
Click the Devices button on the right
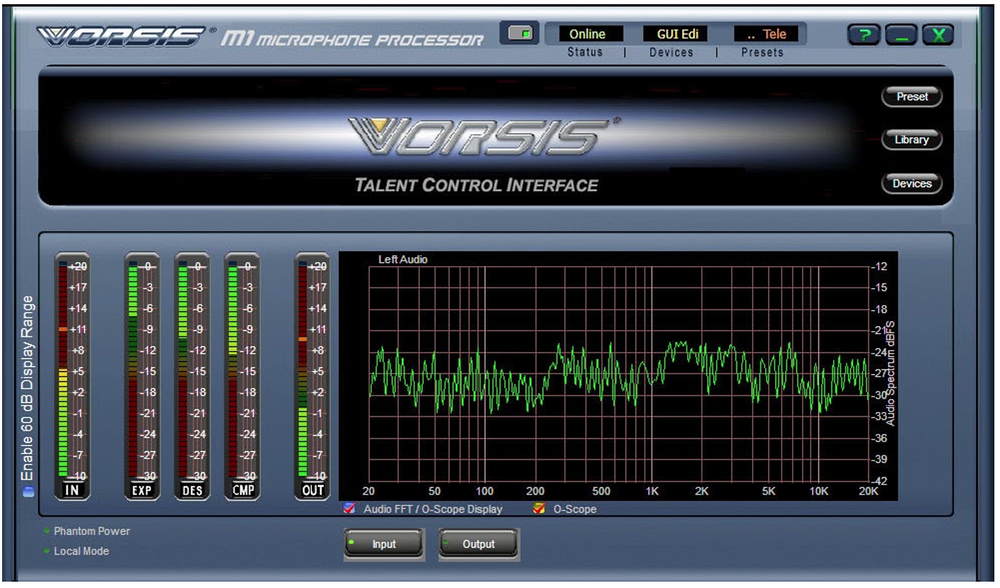[x=911, y=183]
